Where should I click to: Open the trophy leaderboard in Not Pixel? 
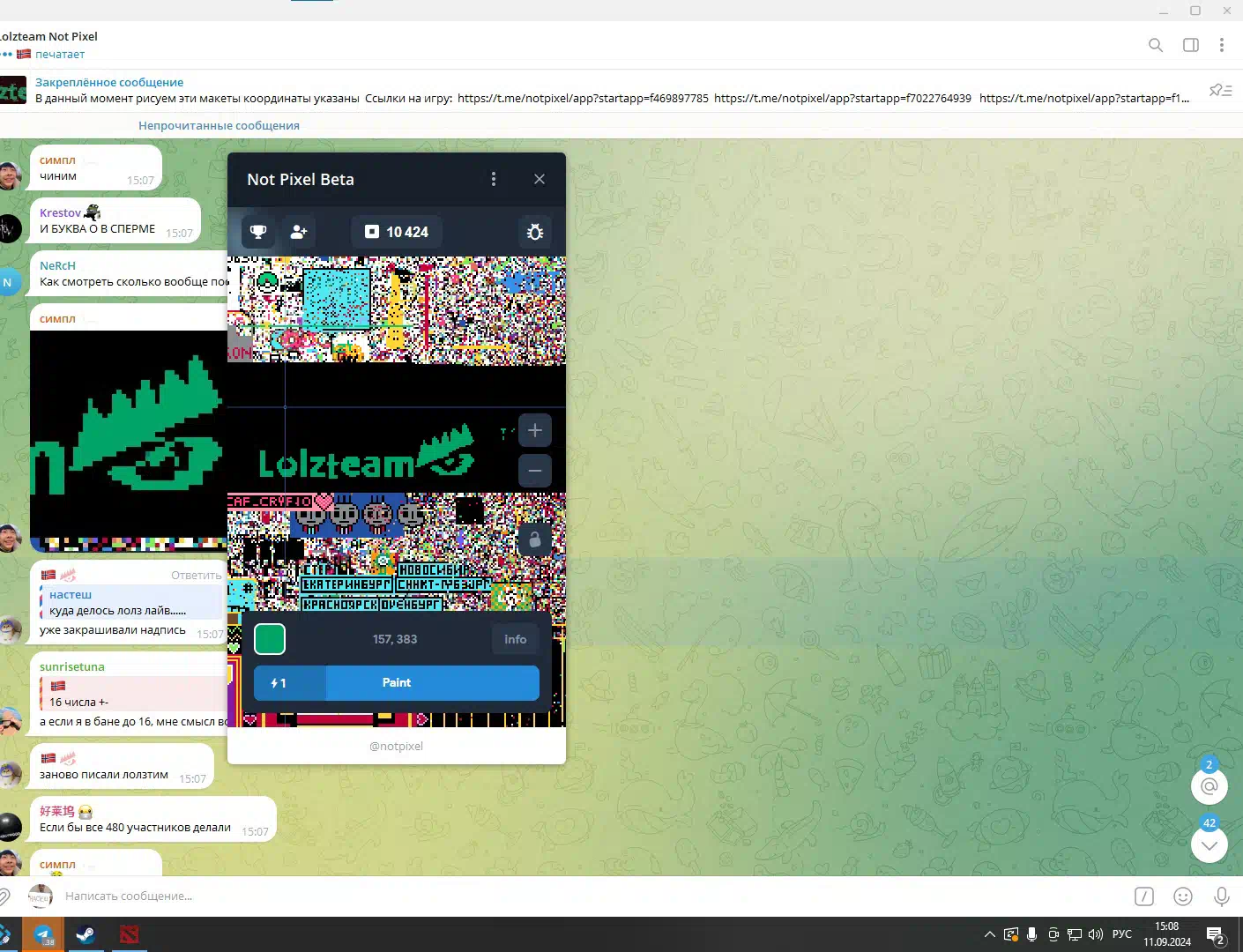(258, 232)
